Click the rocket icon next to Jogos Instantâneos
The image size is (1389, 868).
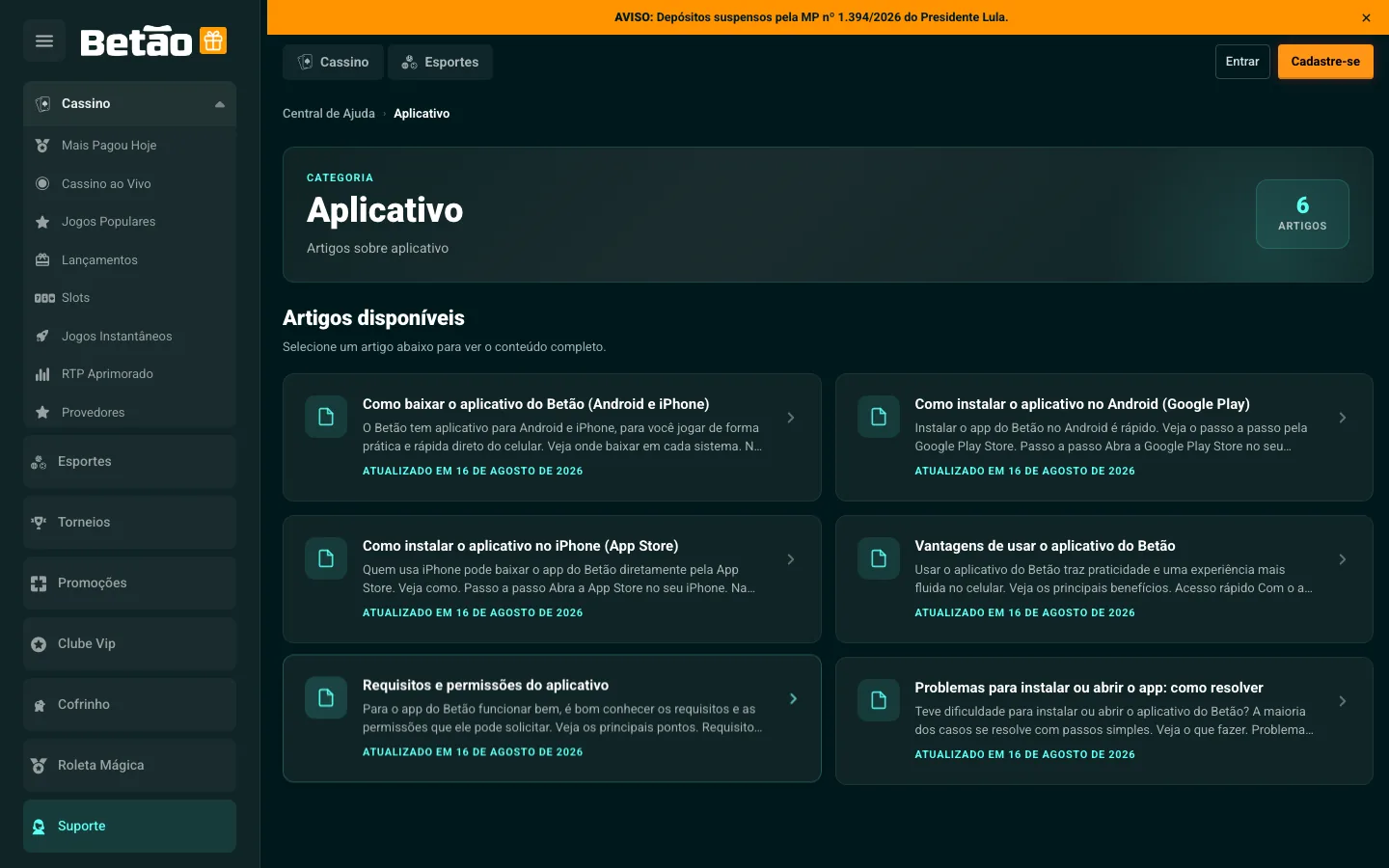[42, 336]
